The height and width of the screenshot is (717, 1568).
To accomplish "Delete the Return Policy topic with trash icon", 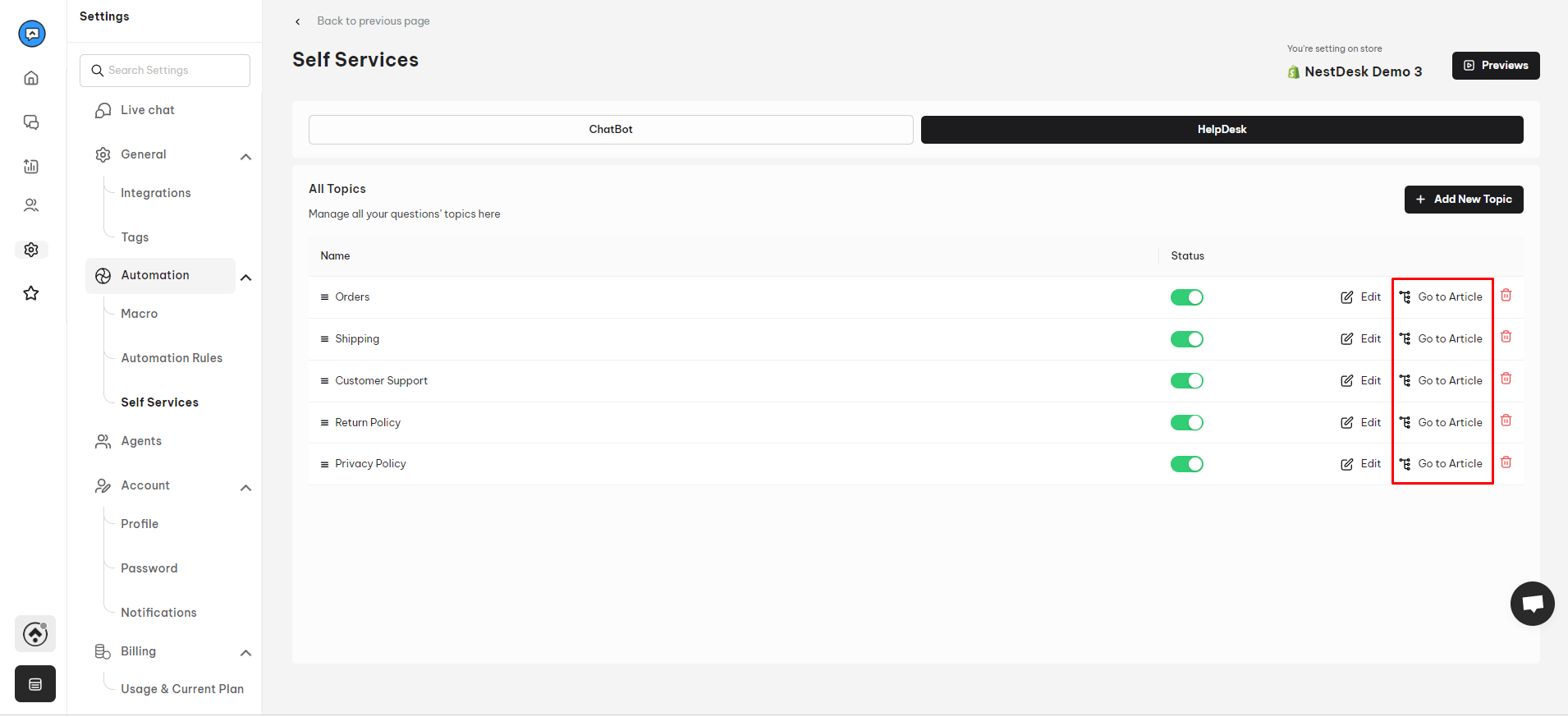I will pos(1506,421).
